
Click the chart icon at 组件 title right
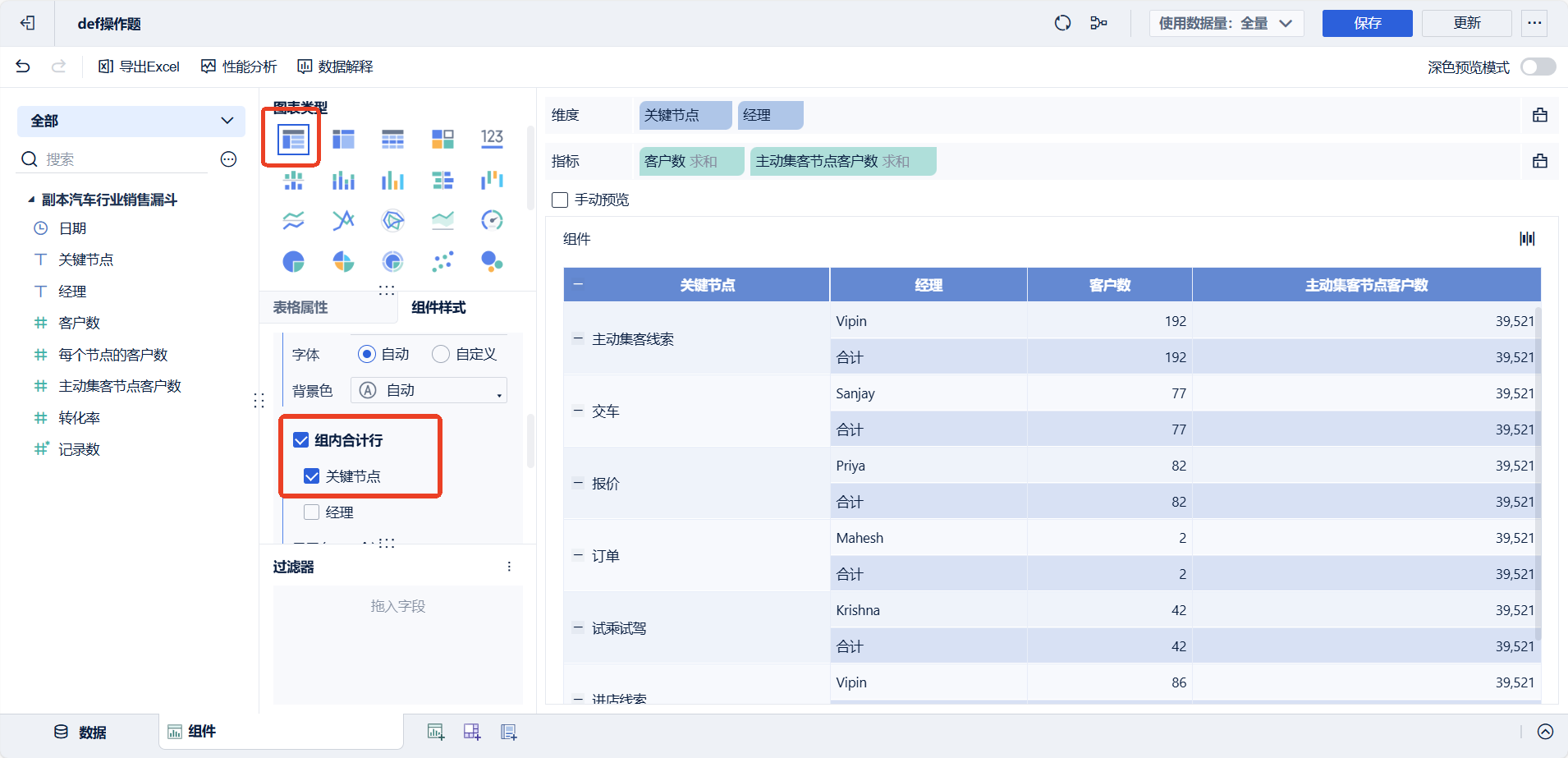[1527, 239]
